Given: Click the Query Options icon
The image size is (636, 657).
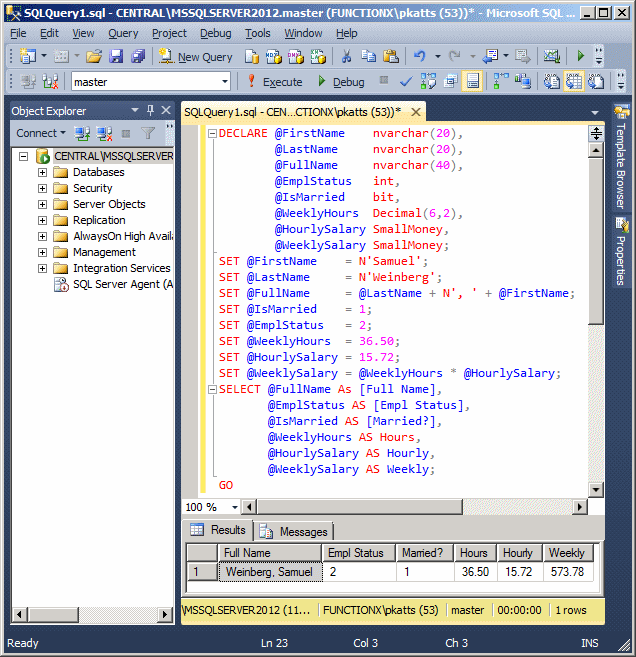Looking at the screenshot, I should click(450, 81).
